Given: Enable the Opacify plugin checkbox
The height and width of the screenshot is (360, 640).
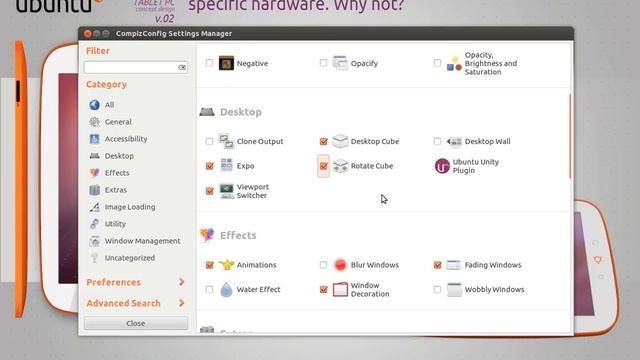Looking at the screenshot, I should pyautogui.click(x=323, y=63).
